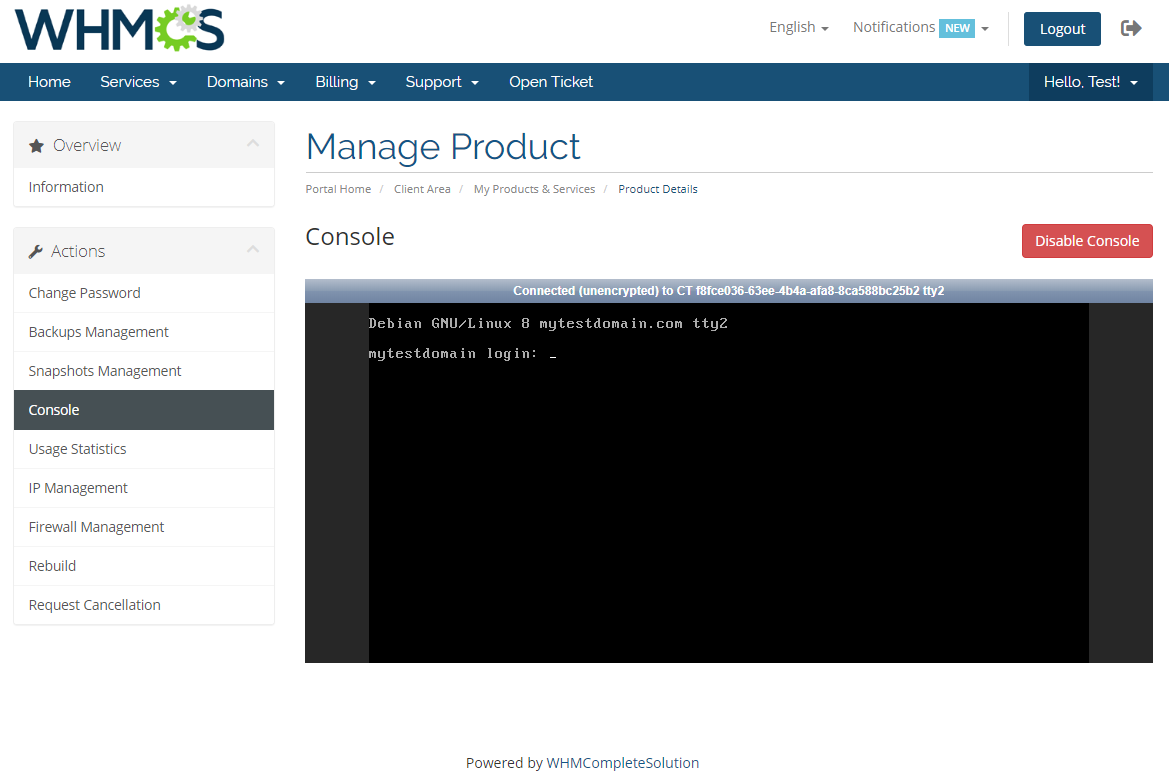The width and height of the screenshot is (1169, 777).
Task: Select the Console sidebar item
Action: click(144, 410)
